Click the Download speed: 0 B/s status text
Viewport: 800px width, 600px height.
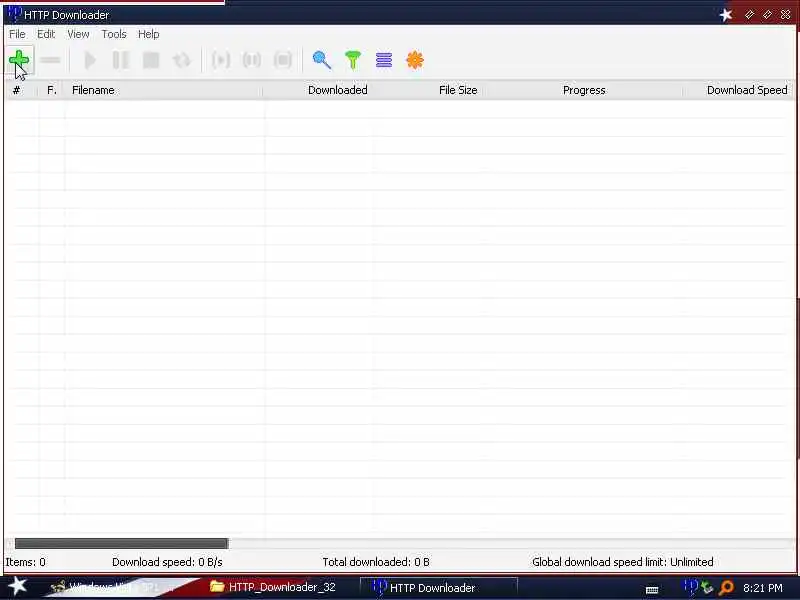[x=167, y=562]
